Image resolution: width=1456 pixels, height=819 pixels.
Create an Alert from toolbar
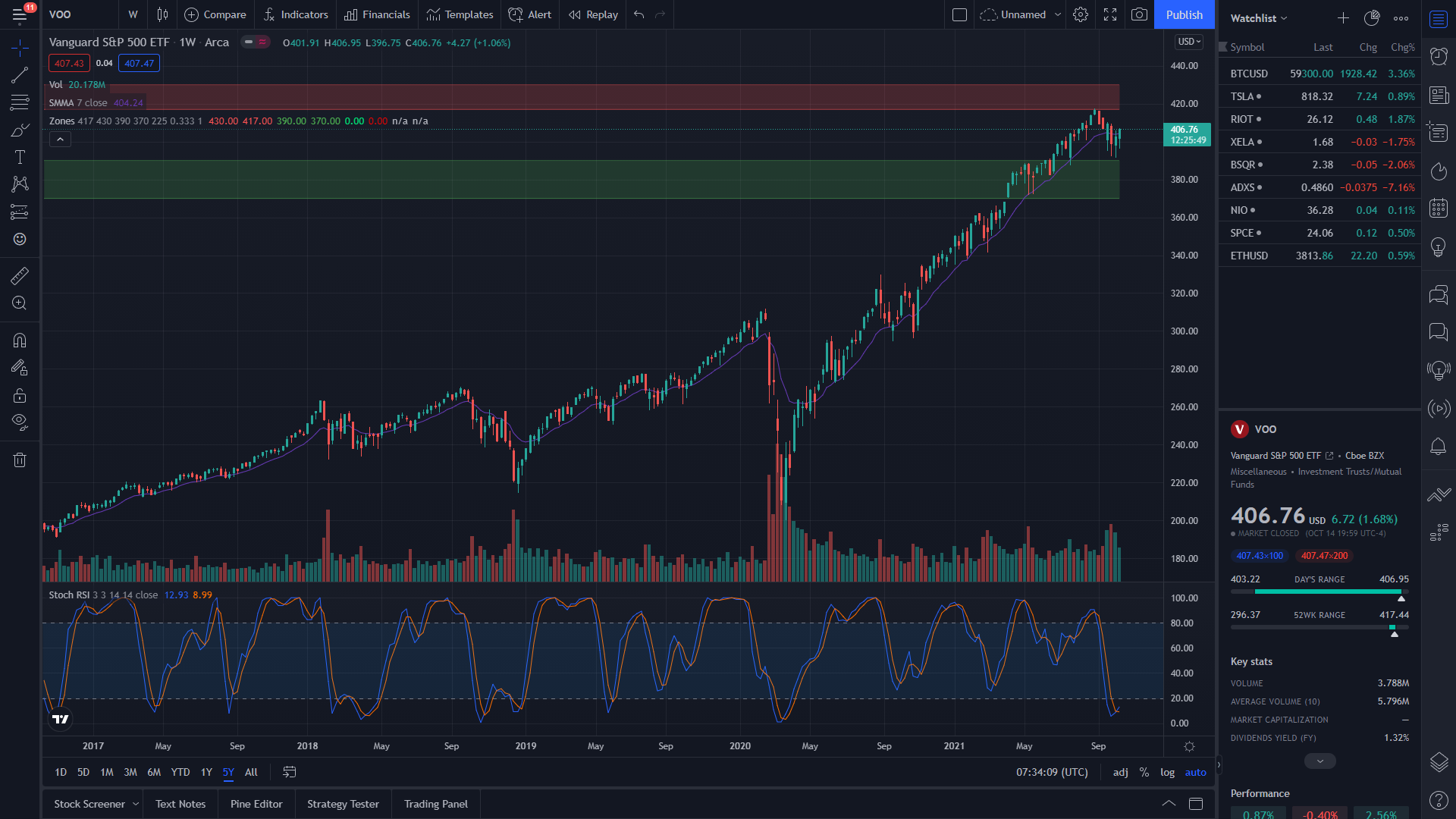click(x=530, y=14)
